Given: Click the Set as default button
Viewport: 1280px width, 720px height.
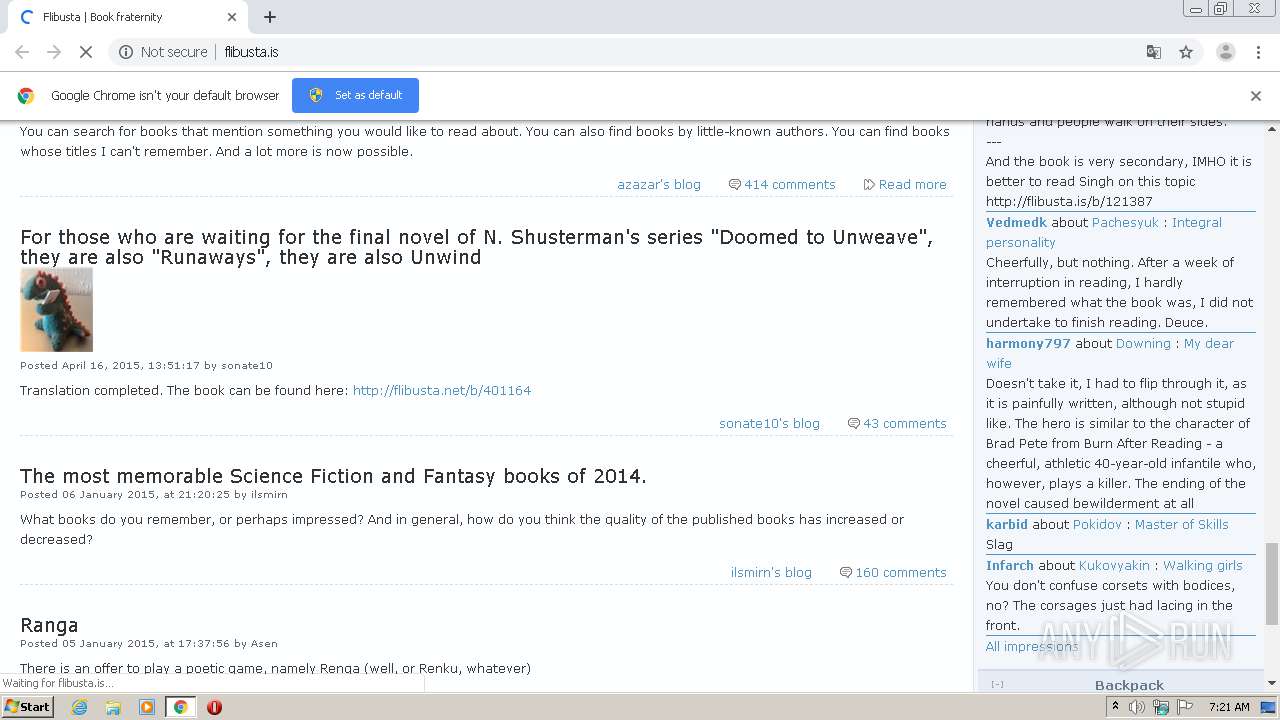Looking at the screenshot, I should pyautogui.click(x=355, y=95).
